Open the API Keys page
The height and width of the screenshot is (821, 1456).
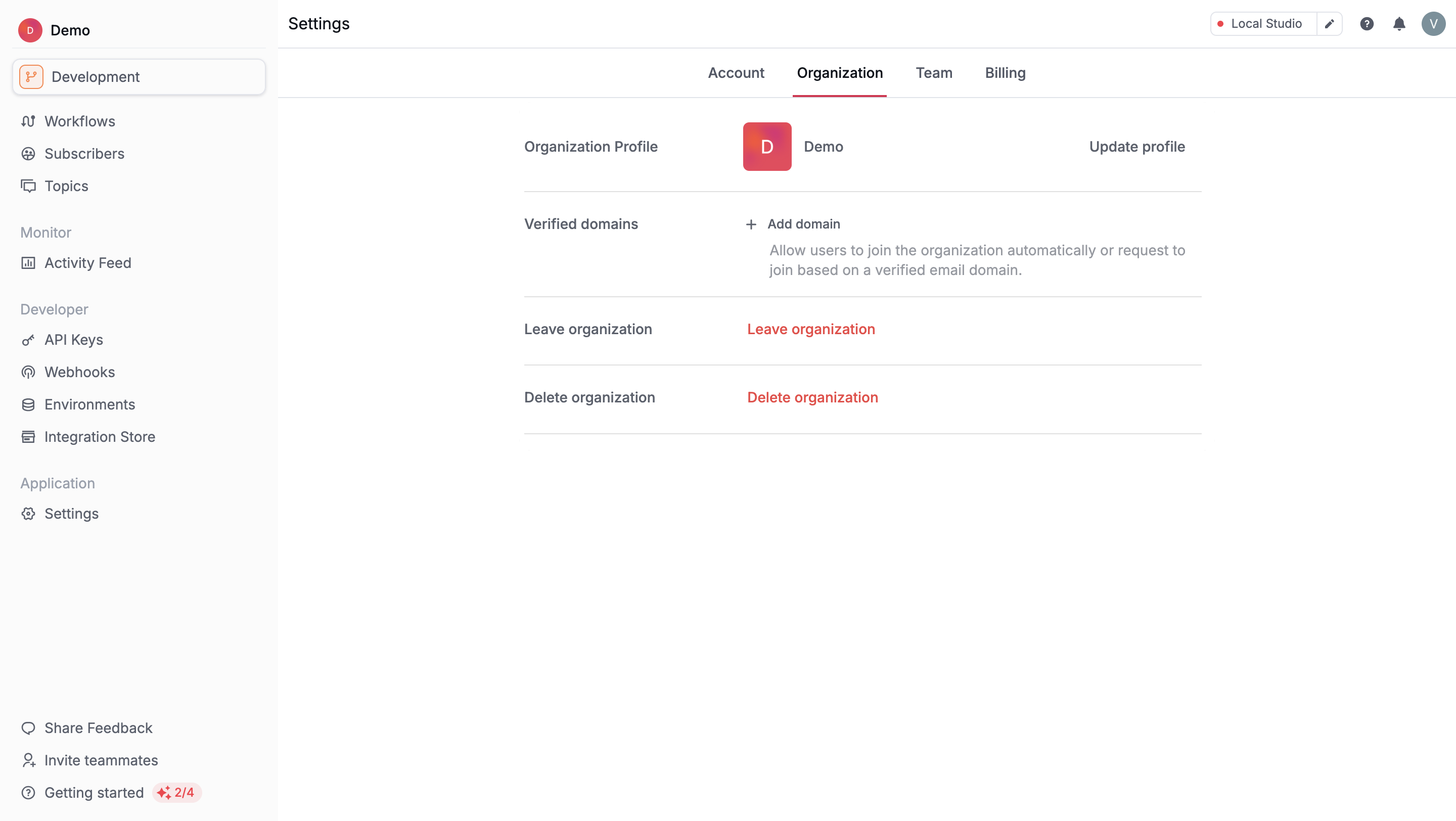coord(73,340)
